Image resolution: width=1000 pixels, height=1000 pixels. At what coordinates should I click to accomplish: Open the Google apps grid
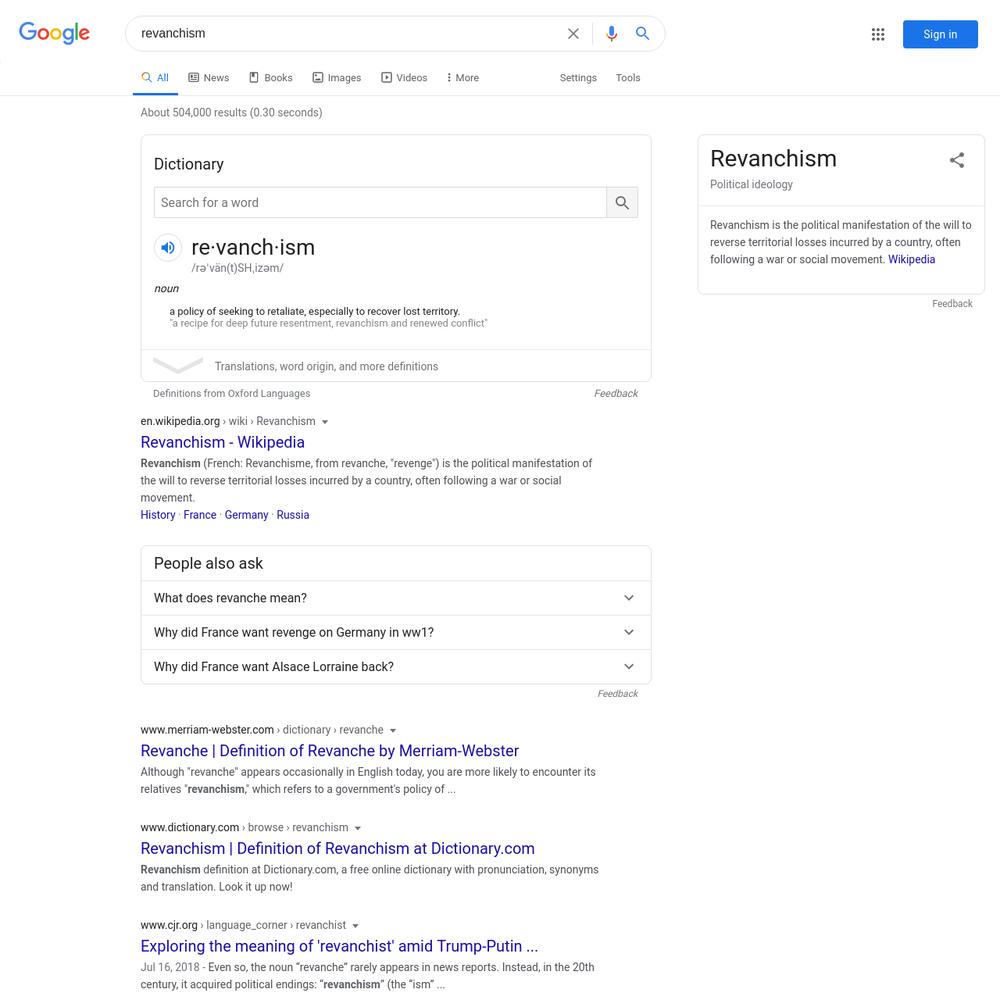pyautogui.click(x=878, y=34)
